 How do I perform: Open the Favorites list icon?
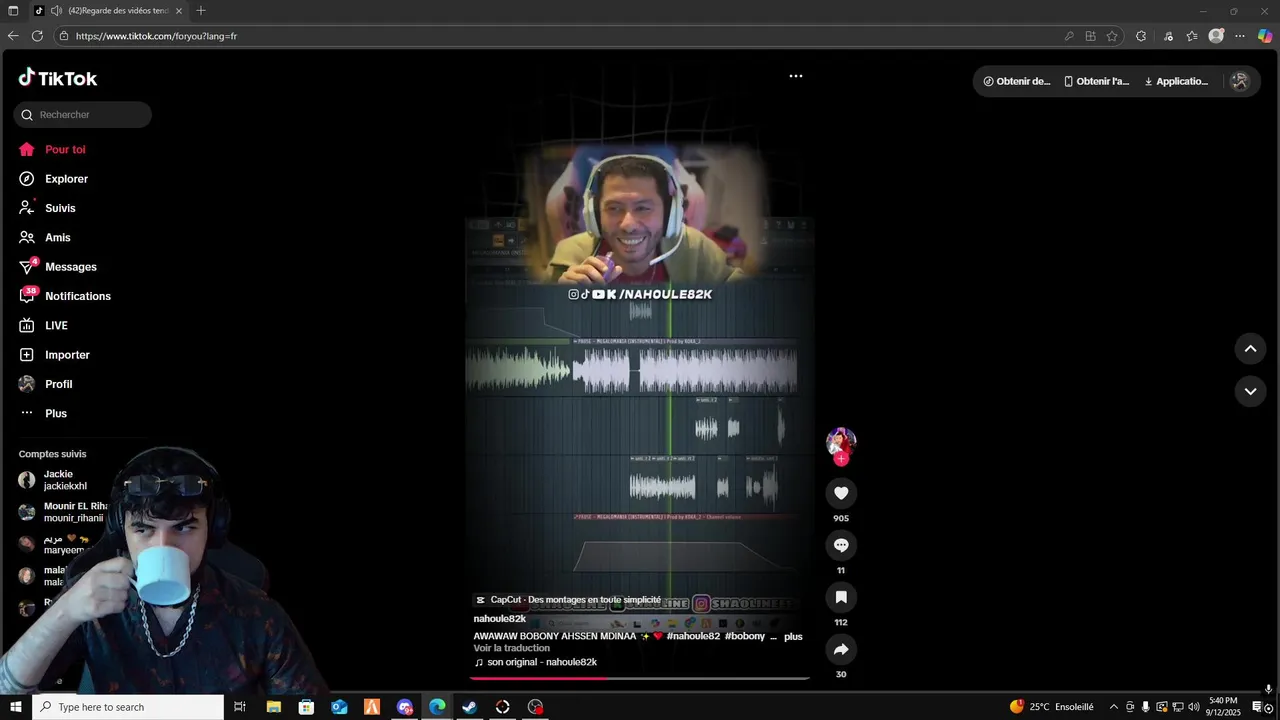1192,36
